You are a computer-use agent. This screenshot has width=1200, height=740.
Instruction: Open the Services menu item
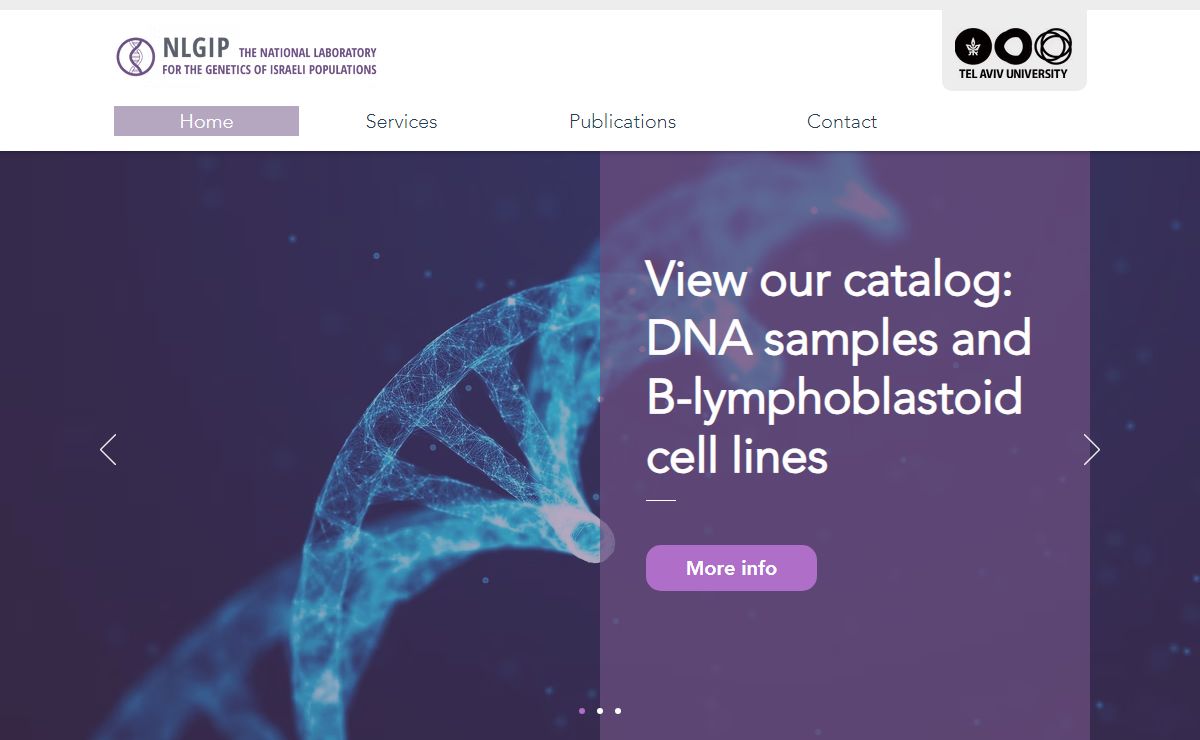[401, 121]
